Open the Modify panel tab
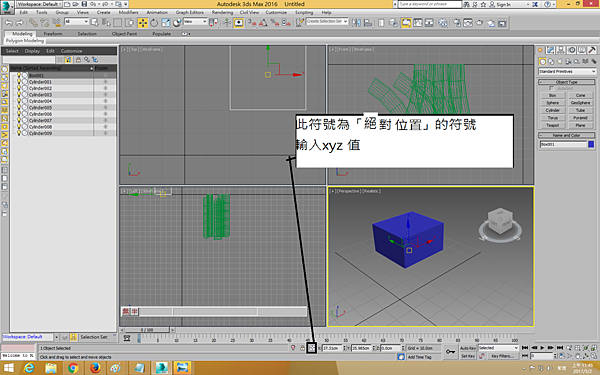The image size is (600, 375). [x=551, y=50]
